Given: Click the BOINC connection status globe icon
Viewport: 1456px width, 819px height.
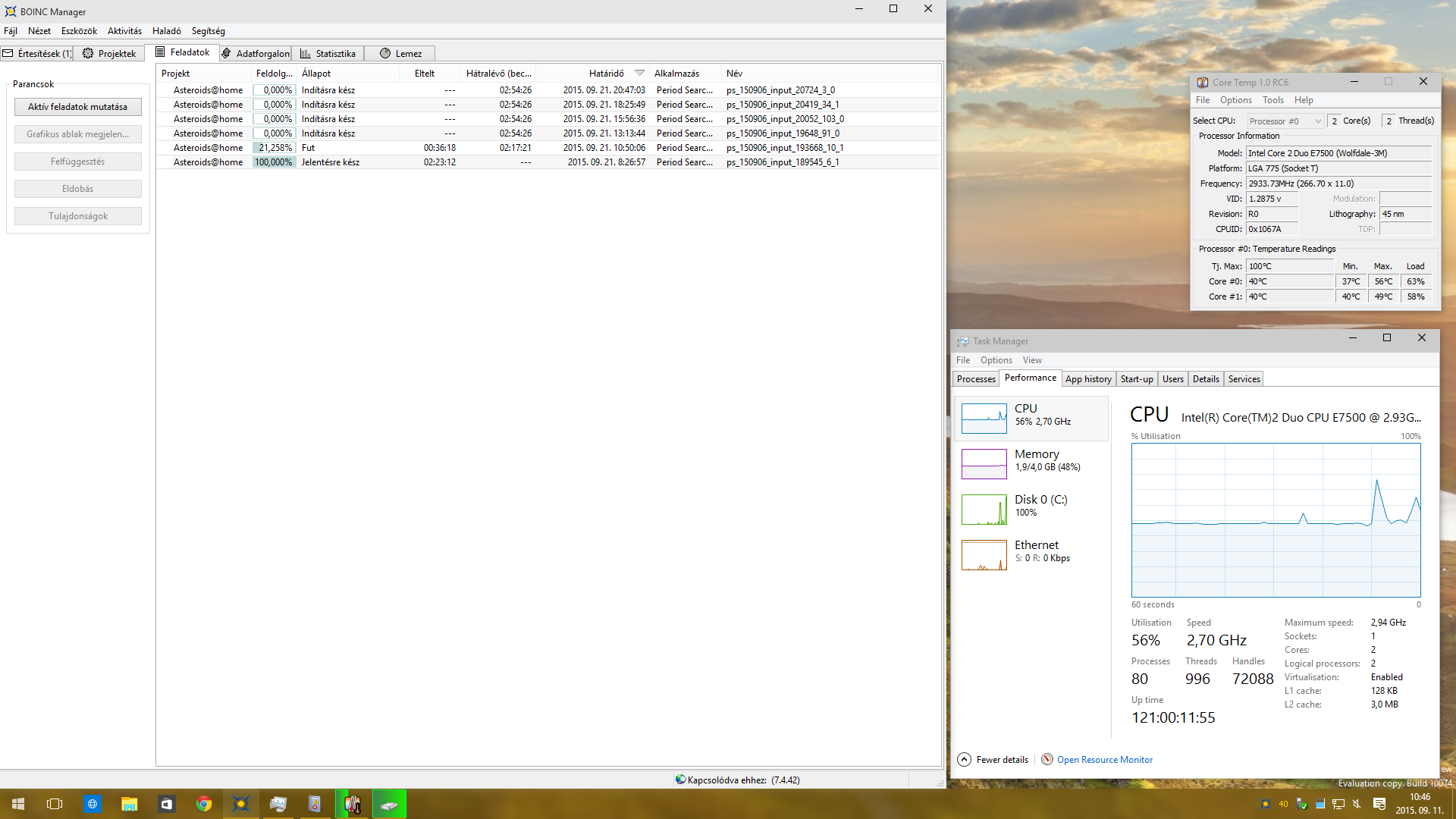Looking at the screenshot, I should 680,780.
